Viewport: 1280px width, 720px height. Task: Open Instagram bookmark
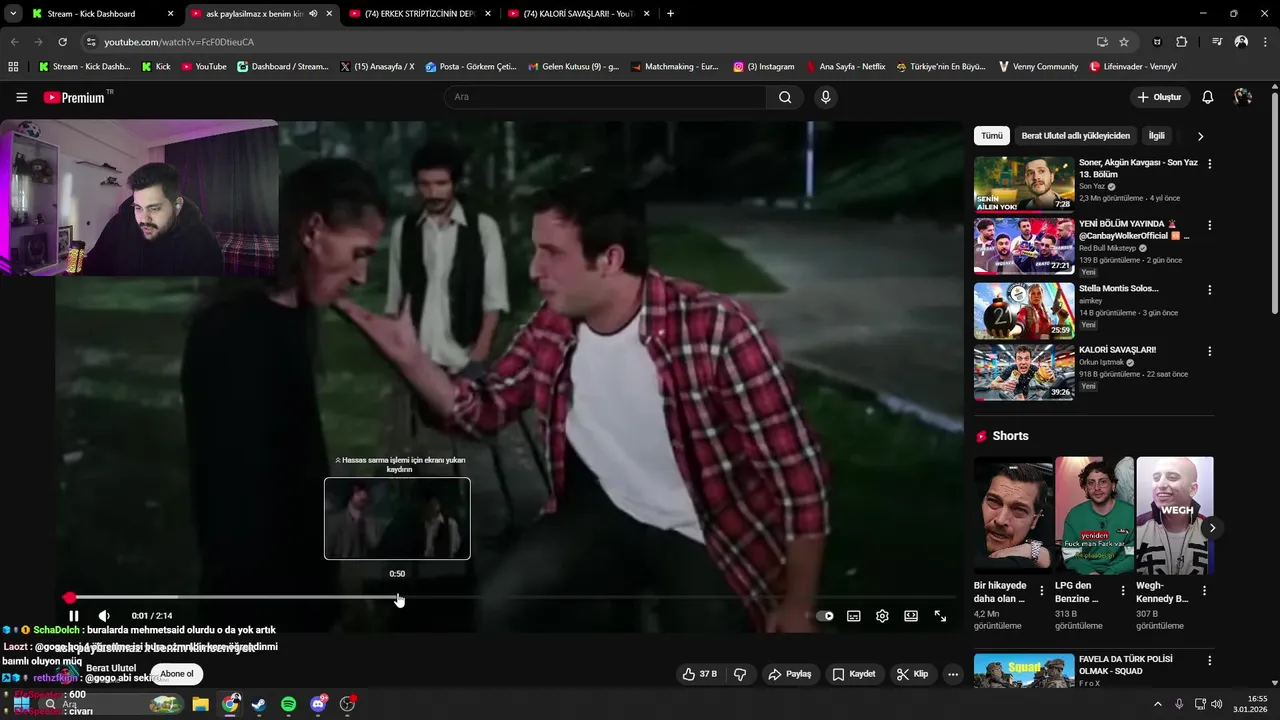[764, 67]
